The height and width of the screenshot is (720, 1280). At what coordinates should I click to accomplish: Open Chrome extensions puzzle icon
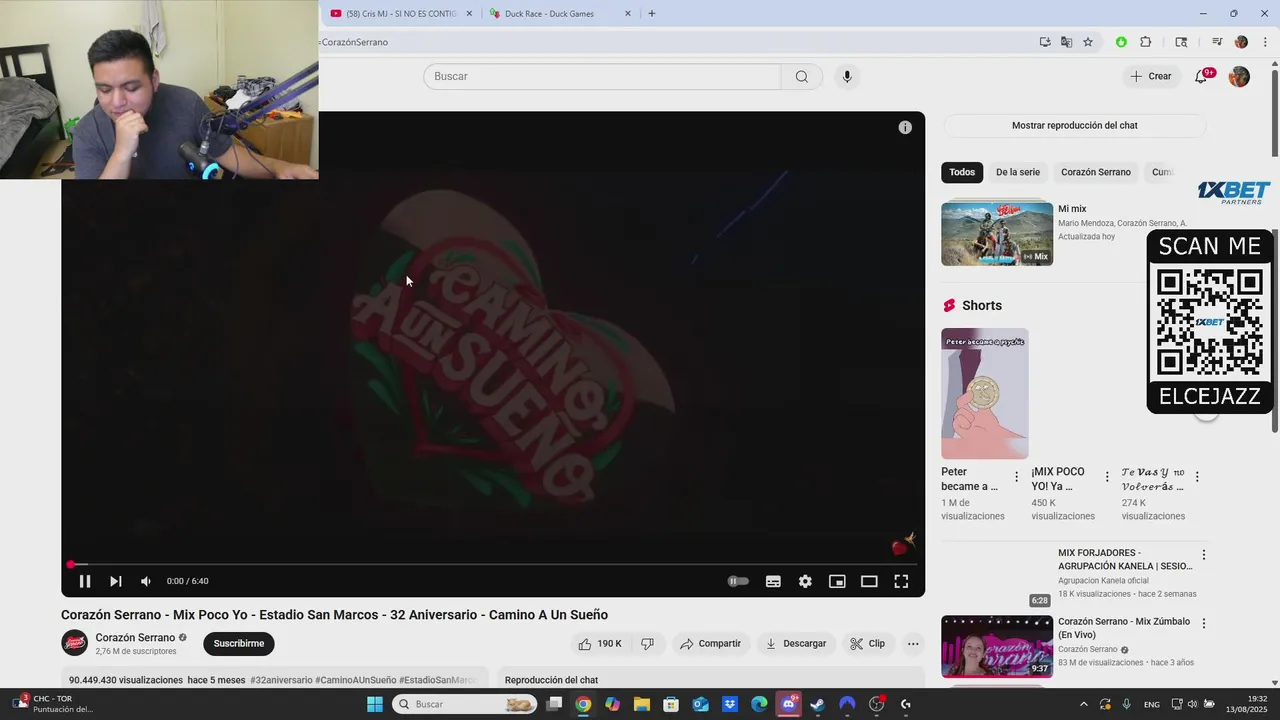click(x=1146, y=42)
